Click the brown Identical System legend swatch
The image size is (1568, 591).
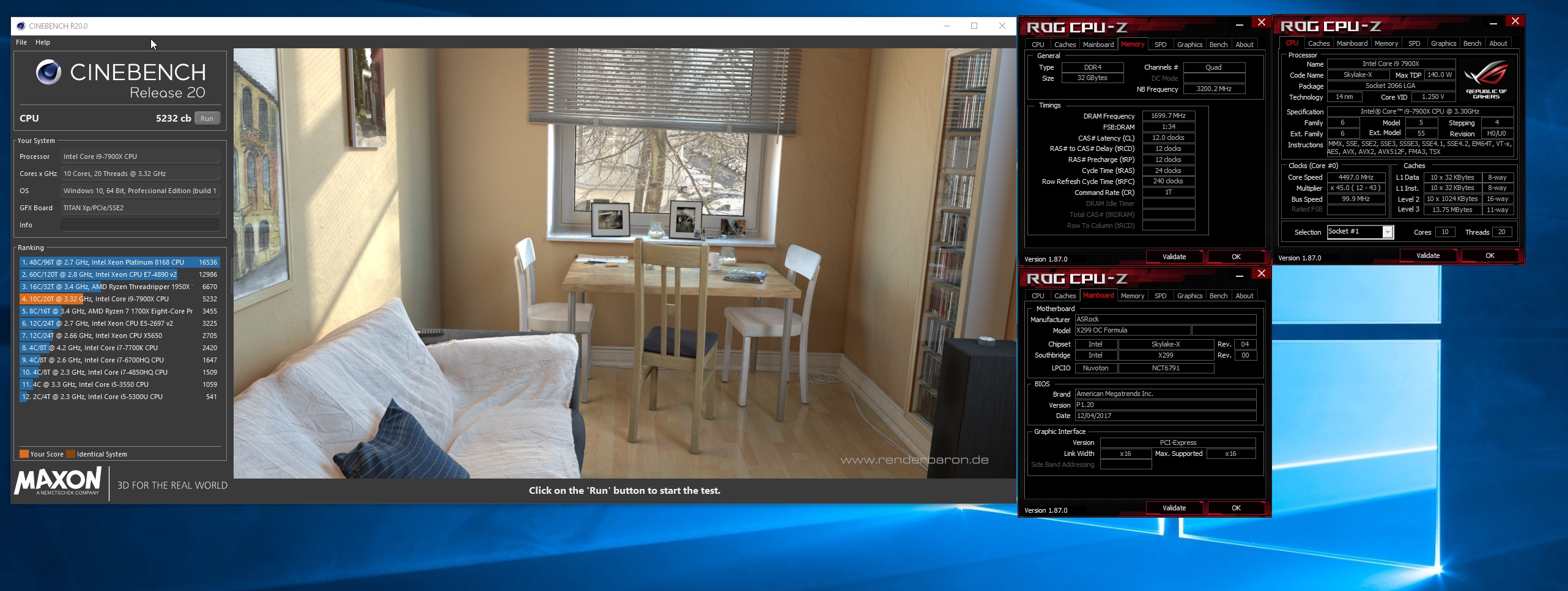point(70,454)
